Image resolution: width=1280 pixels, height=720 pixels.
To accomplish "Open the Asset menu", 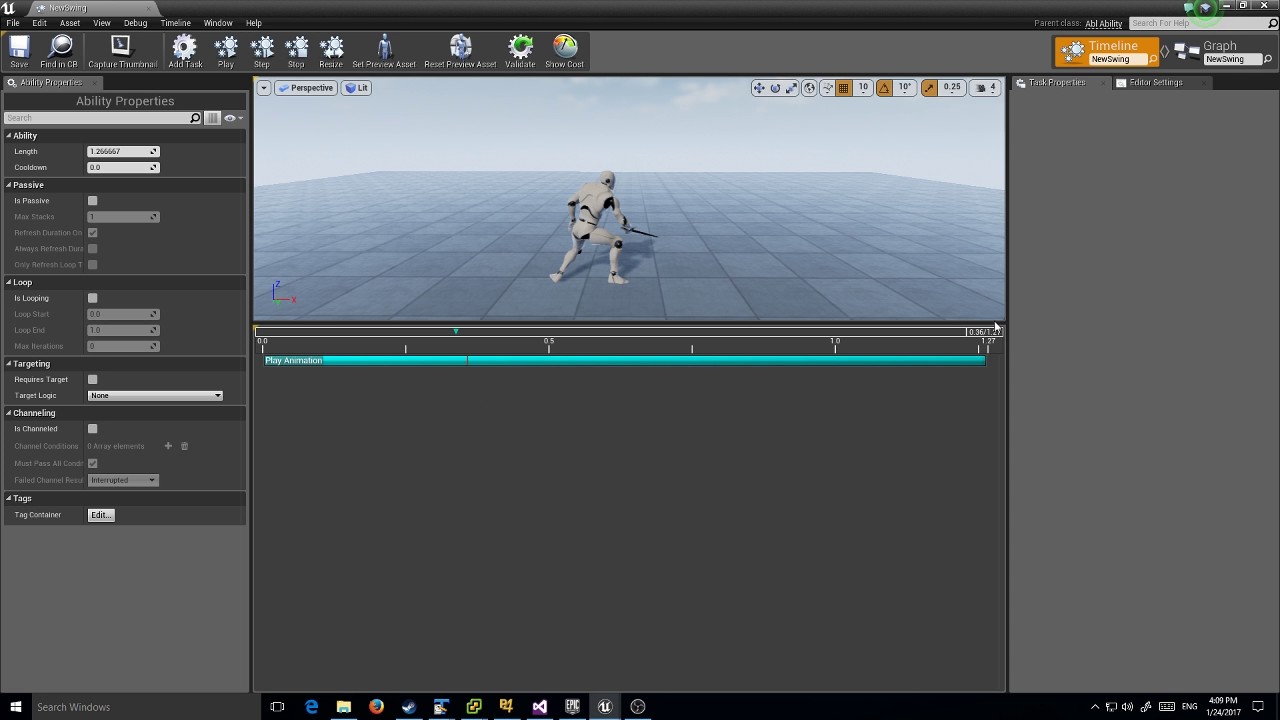I will point(70,23).
